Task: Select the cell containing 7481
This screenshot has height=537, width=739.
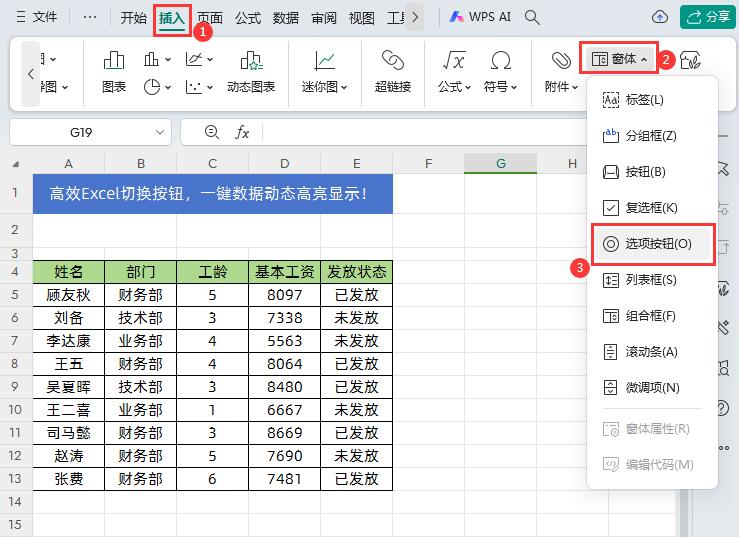Action: (x=285, y=479)
